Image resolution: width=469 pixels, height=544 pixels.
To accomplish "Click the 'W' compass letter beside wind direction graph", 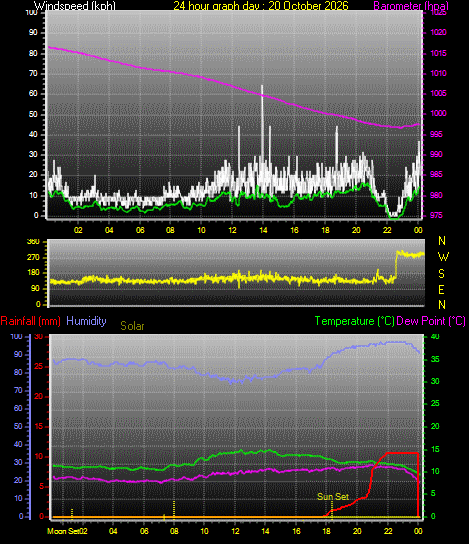I will (443, 257).
